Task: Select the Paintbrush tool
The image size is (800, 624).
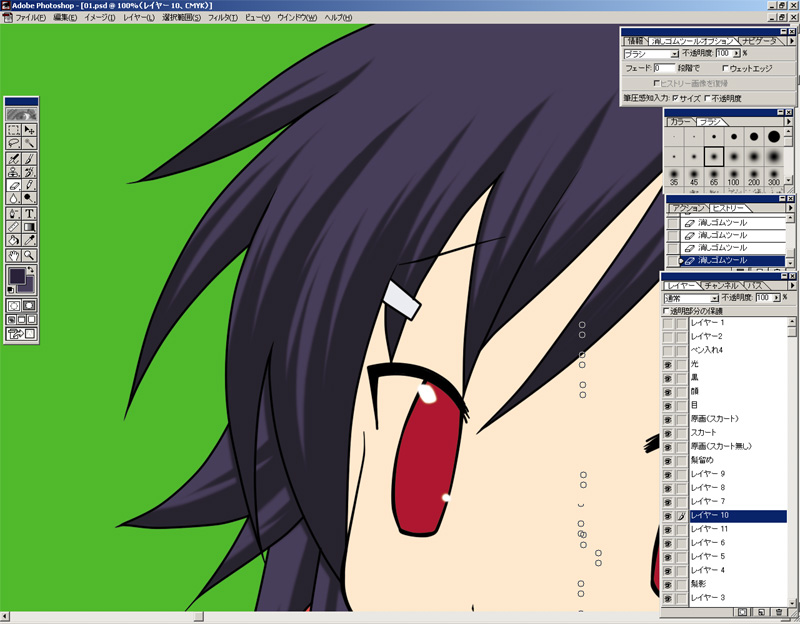Action: click(x=29, y=159)
